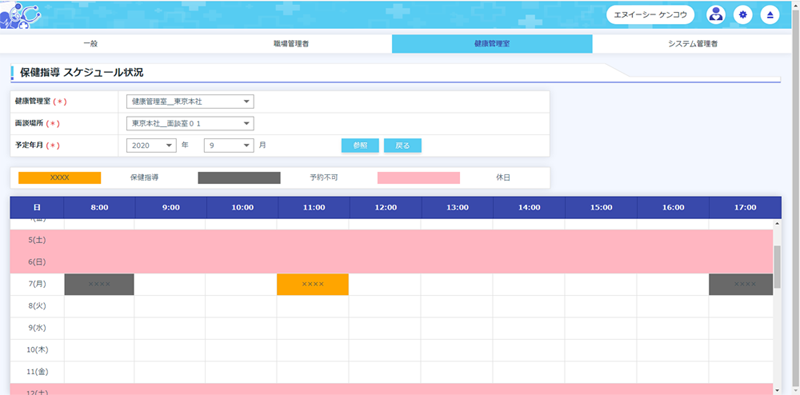Open the year 2020 dropdown
Viewport: 800px width, 395px height.
pos(151,145)
